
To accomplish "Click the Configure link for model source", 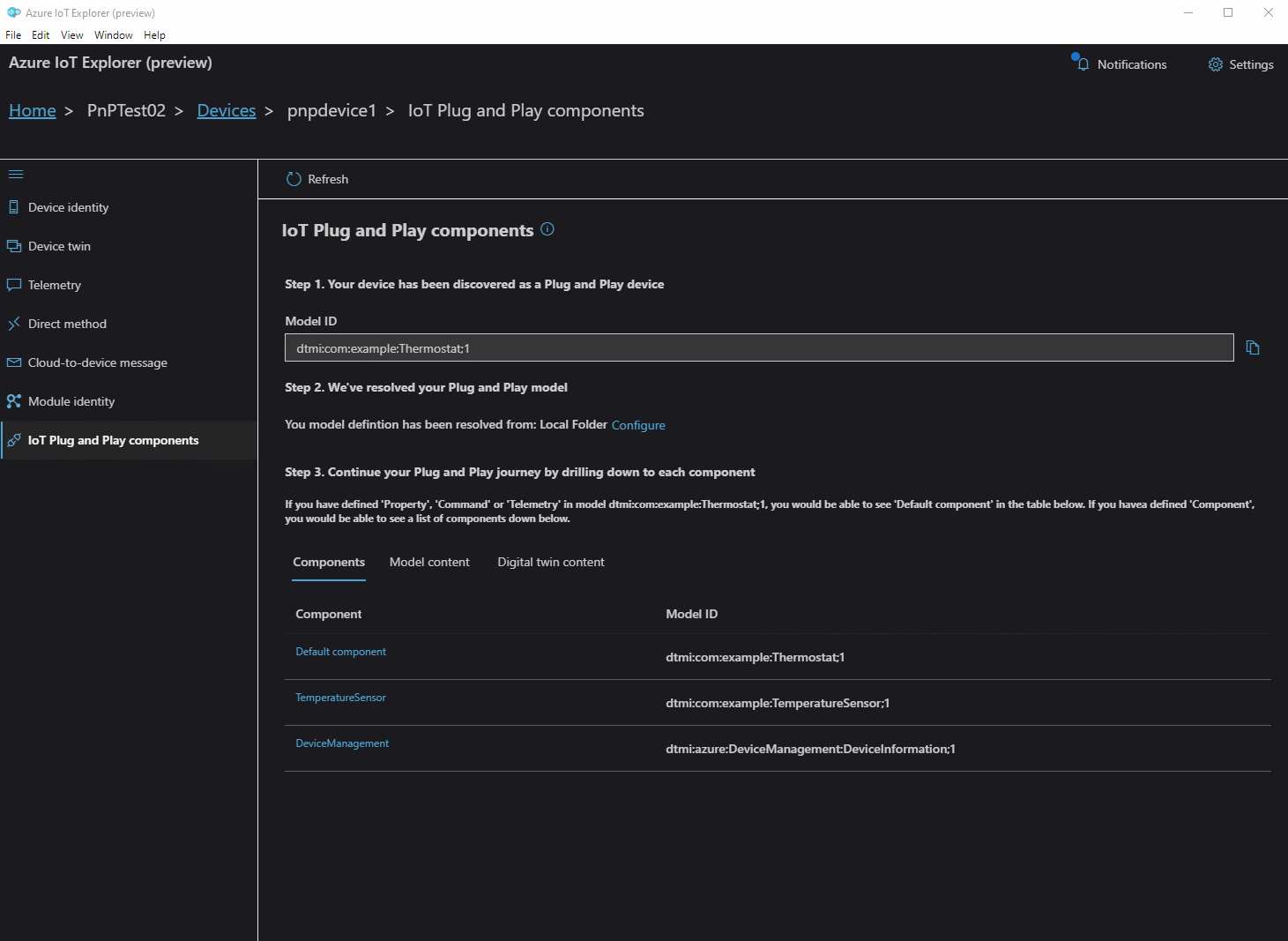I will click(638, 425).
